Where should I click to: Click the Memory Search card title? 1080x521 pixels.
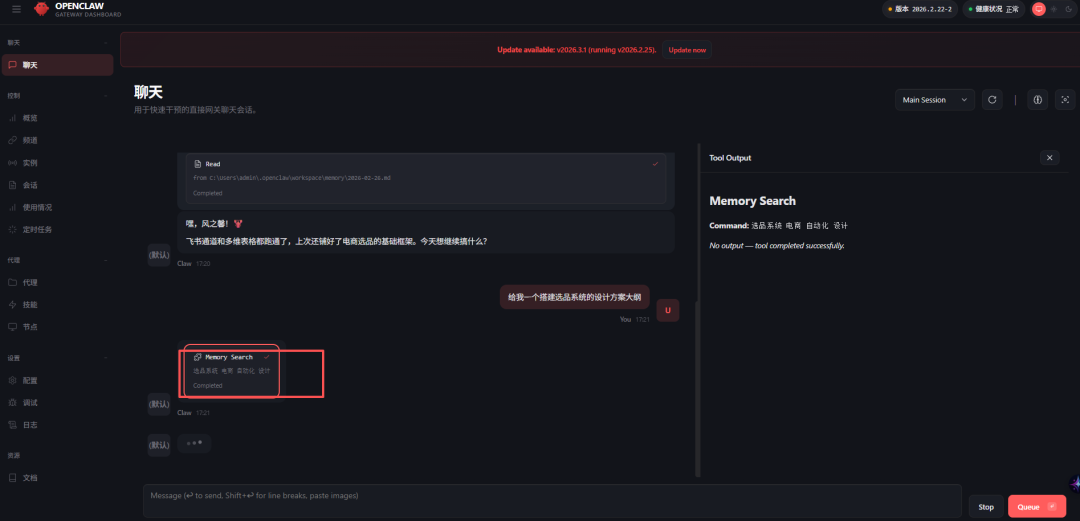point(229,357)
